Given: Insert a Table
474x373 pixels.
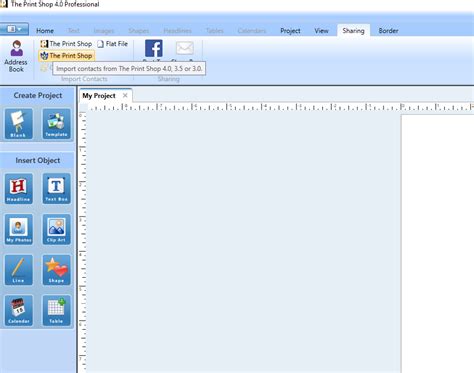Looking at the screenshot, I should [x=57, y=310].
